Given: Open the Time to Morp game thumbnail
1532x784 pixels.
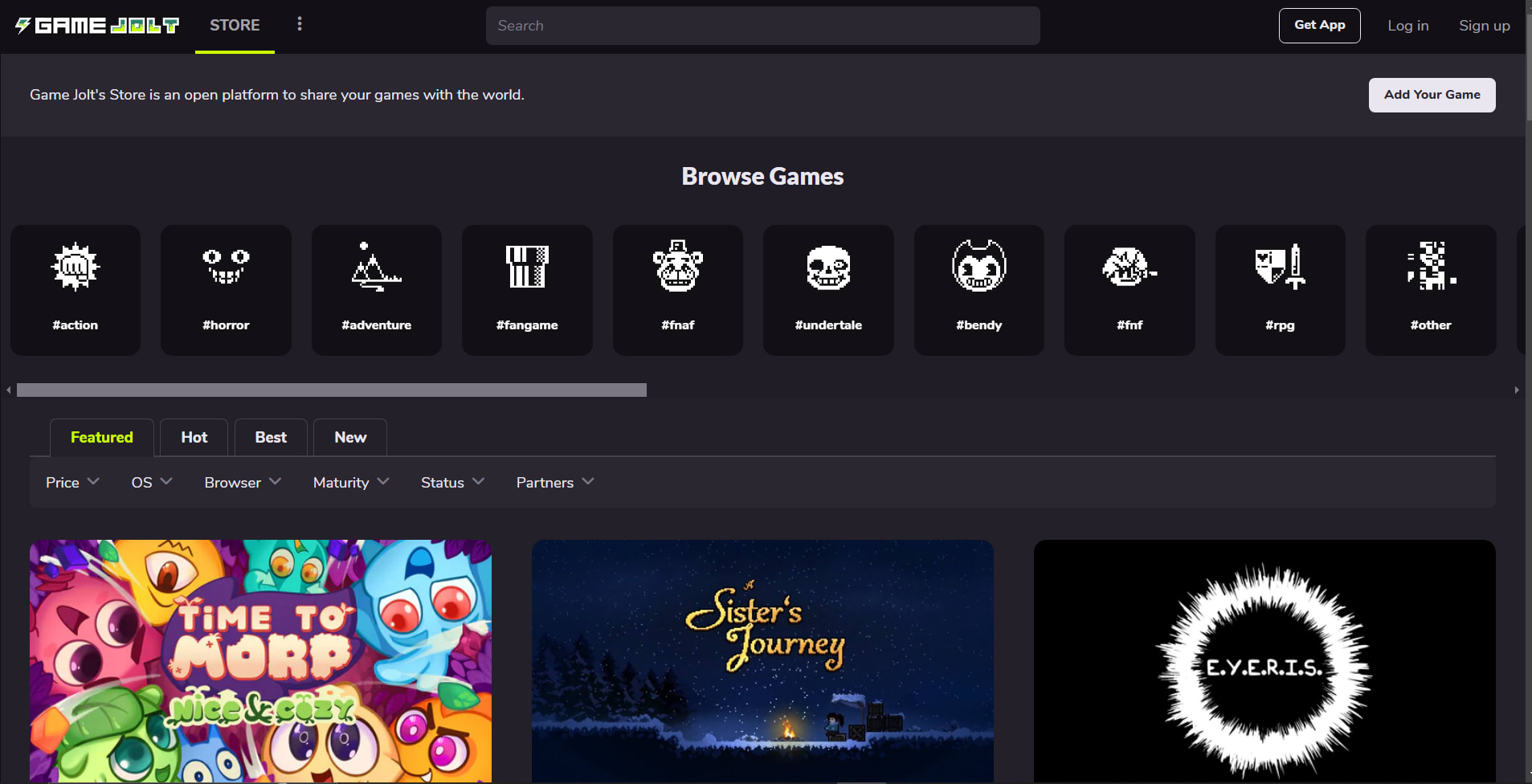Looking at the screenshot, I should [260, 661].
